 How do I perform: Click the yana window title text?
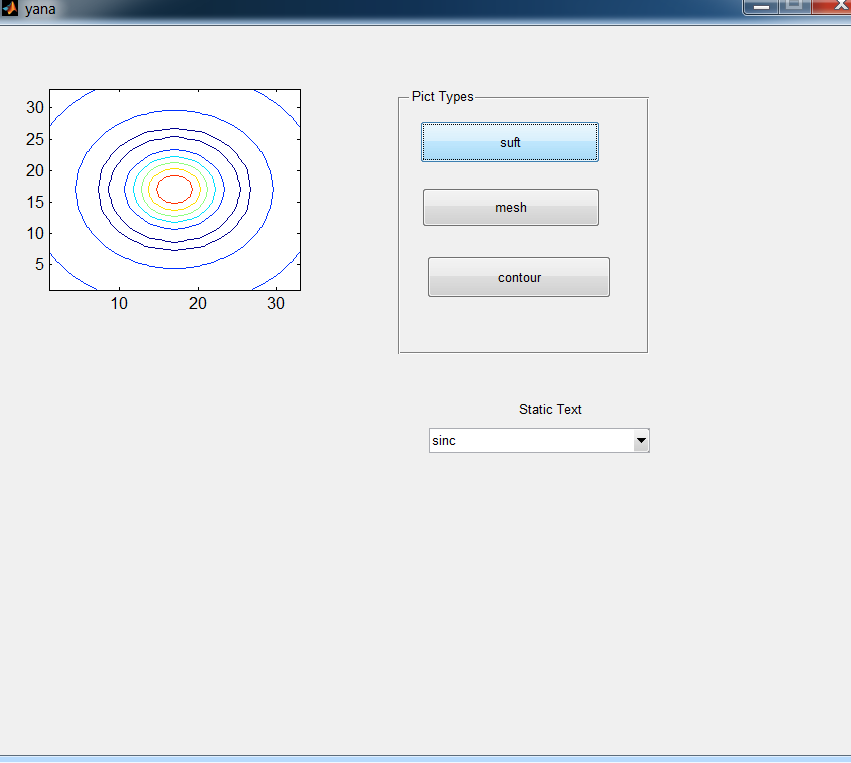pos(40,9)
